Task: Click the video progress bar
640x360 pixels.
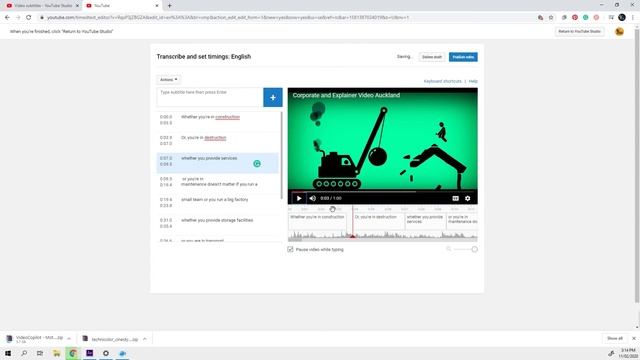Action: [x=382, y=191]
